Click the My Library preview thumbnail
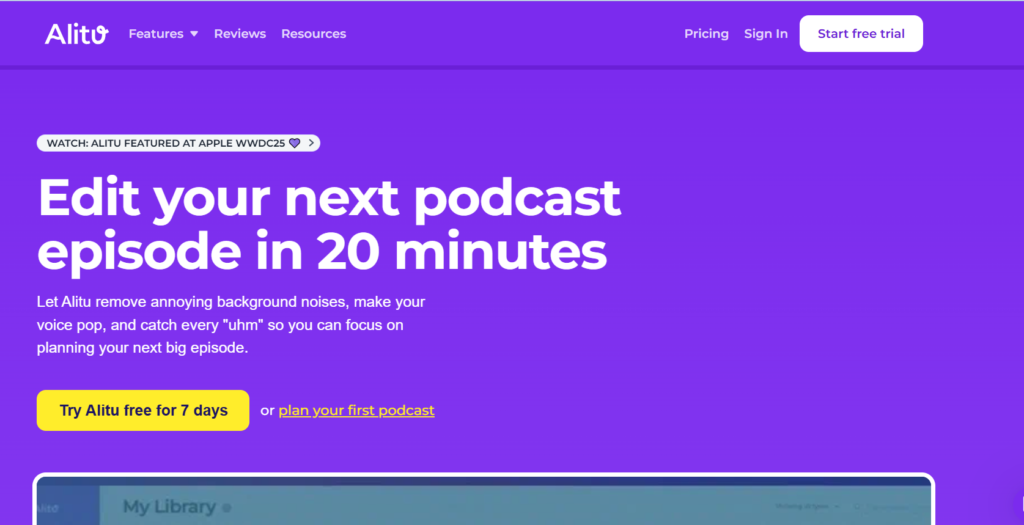1024x525 pixels. pos(483,500)
